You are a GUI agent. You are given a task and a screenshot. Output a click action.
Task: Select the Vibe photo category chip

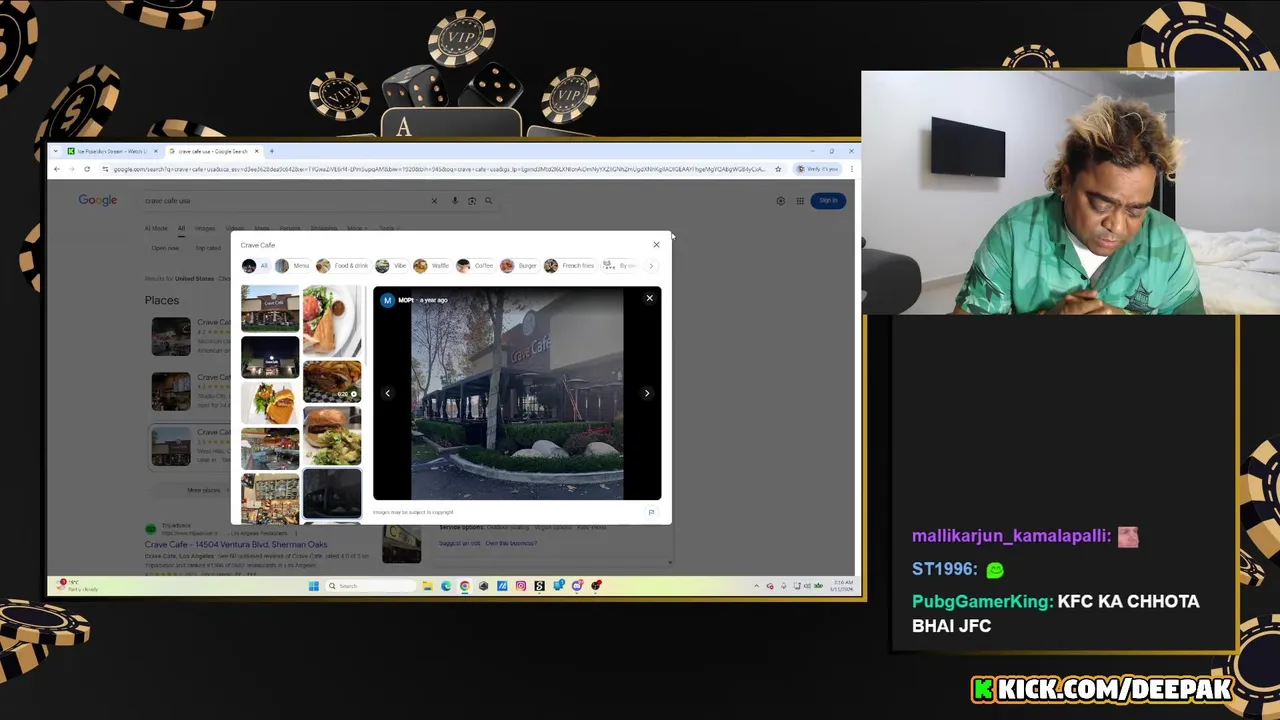(391, 266)
